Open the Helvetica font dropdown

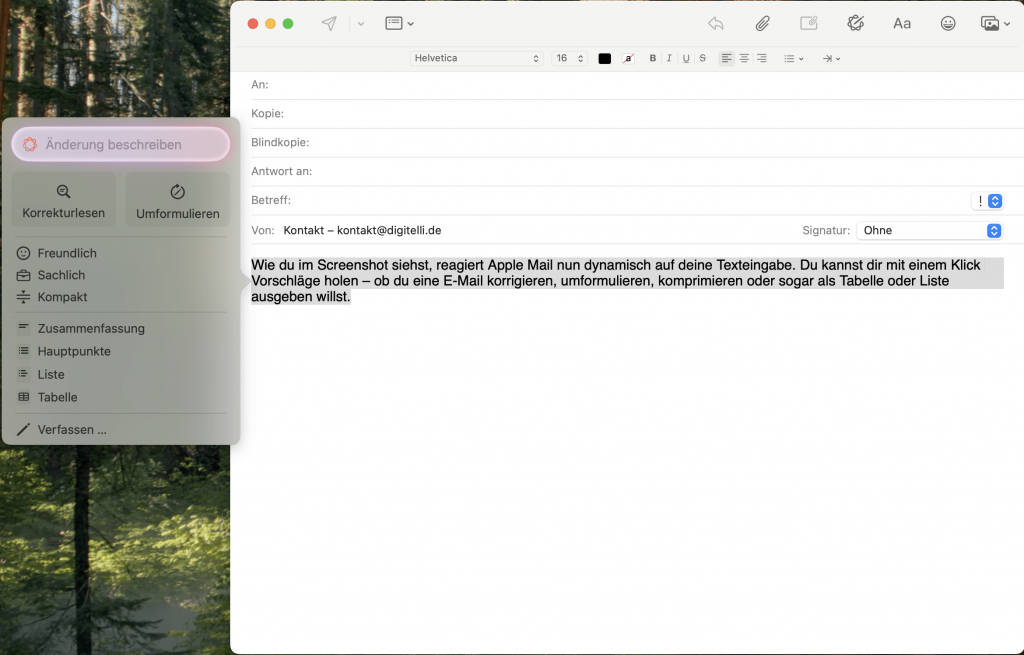tap(477, 59)
